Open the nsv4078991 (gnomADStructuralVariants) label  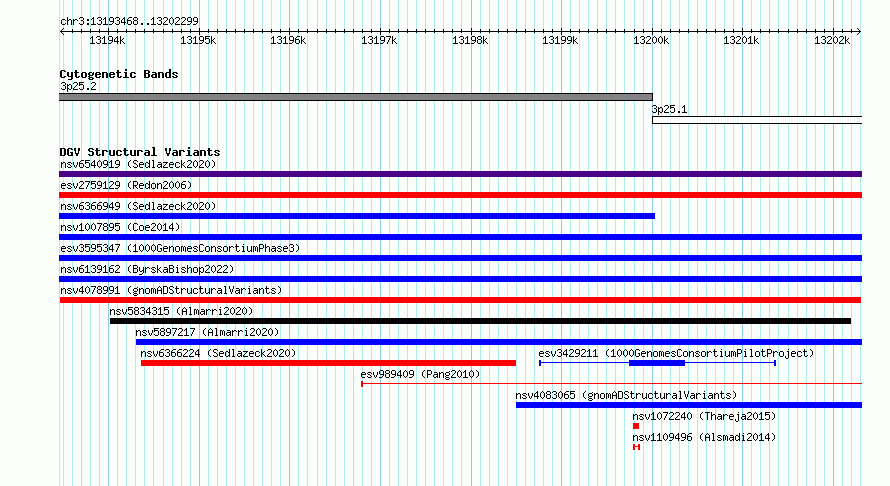coord(171,290)
